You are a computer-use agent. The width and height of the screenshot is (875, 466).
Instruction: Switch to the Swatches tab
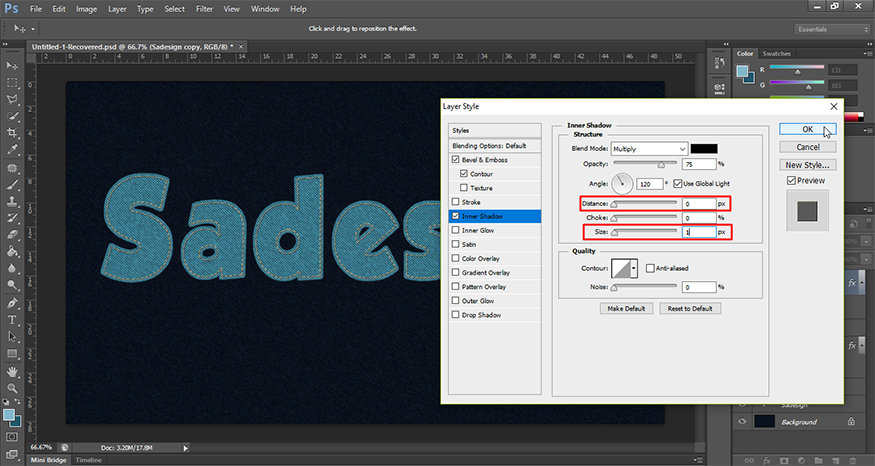click(776, 54)
